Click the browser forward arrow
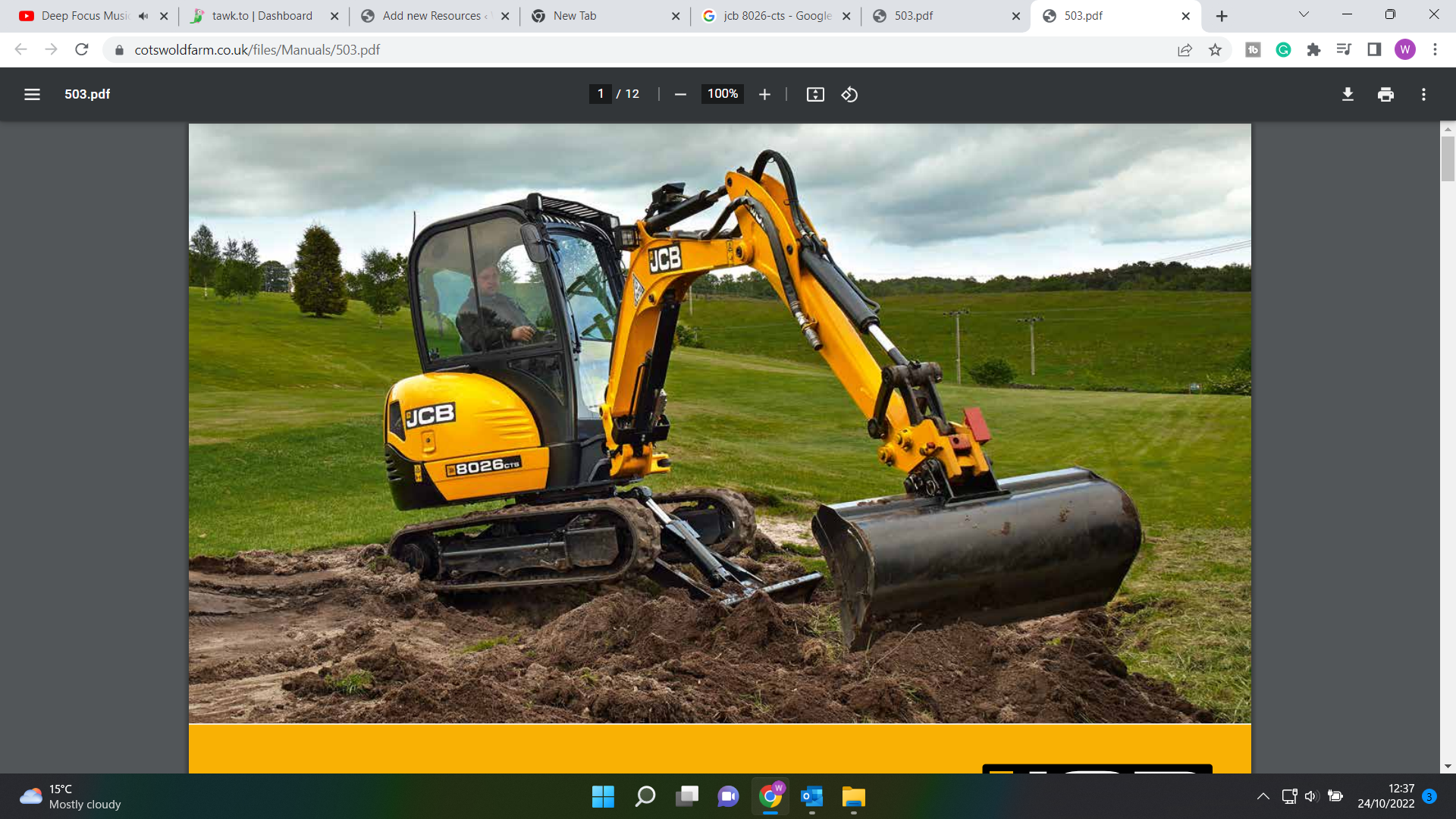Image resolution: width=1456 pixels, height=819 pixels. click(51, 49)
